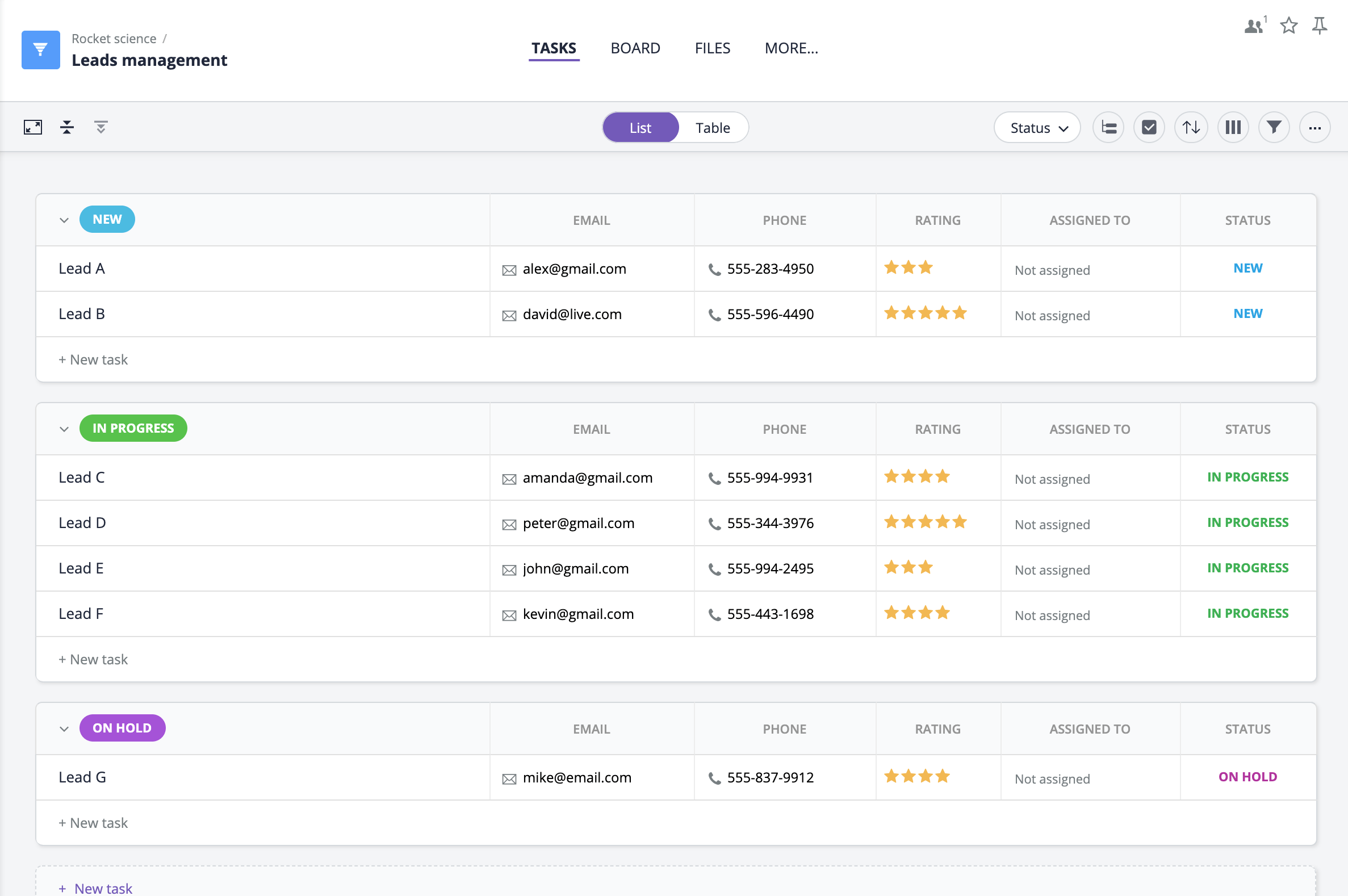Switch to the BOARD tab
This screenshot has height=896, width=1348.
tap(635, 48)
